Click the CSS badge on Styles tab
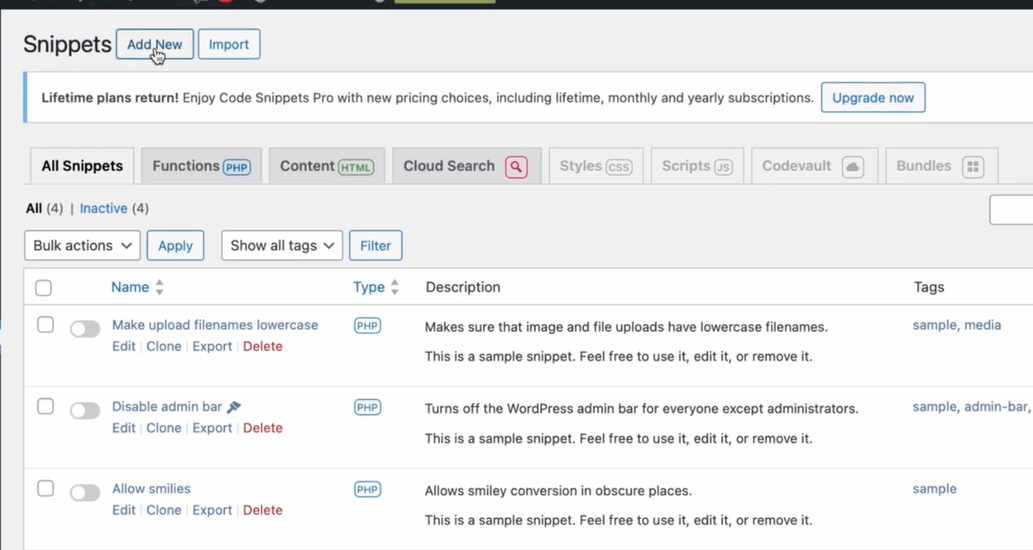The image size is (1033, 550). coord(619,167)
